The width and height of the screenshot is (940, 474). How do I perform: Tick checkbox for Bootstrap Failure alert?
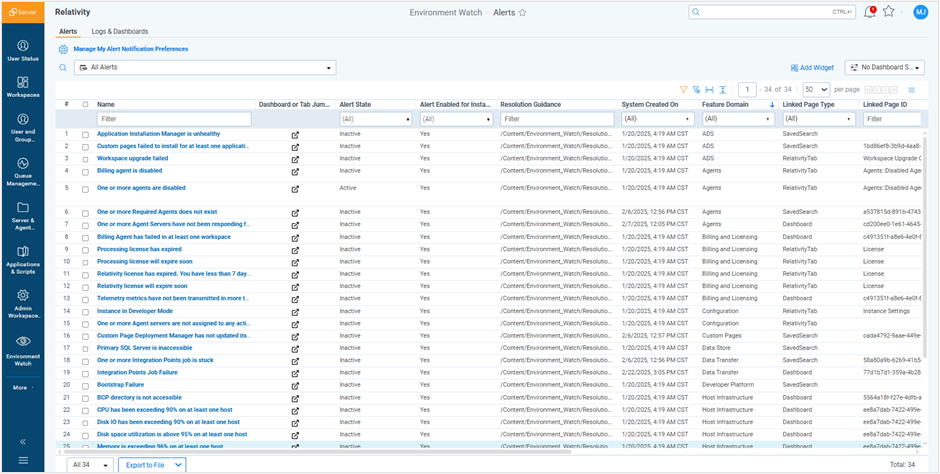(85, 384)
